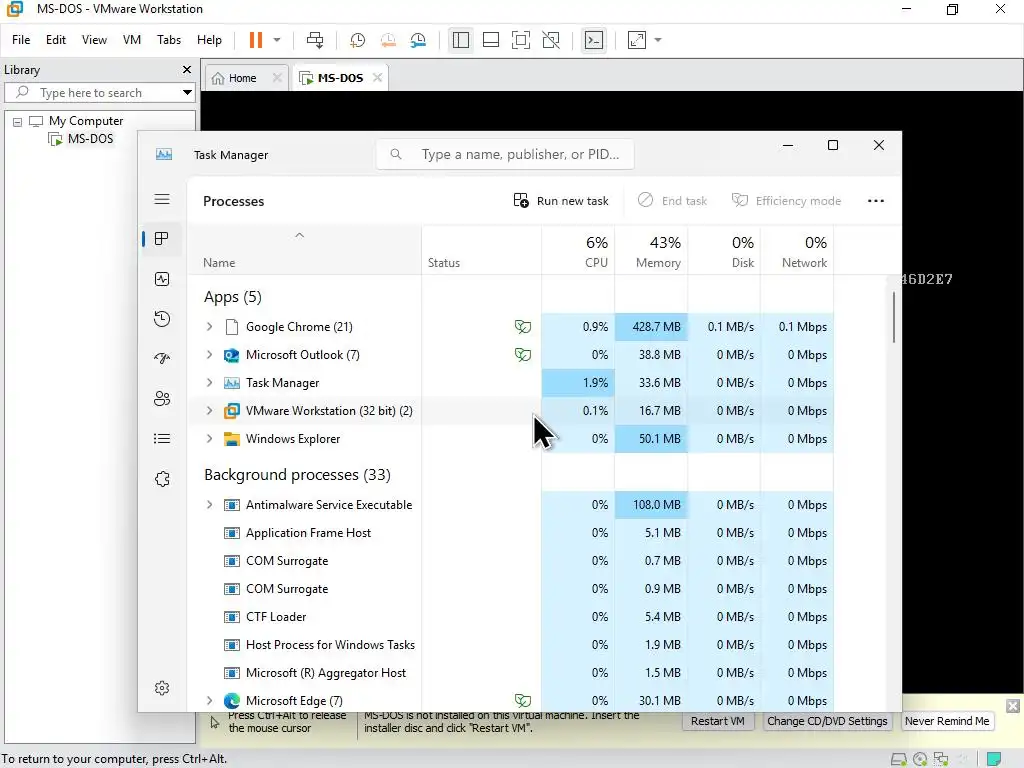This screenshot has width=1024, height=768.
Task: Show the console view icon in VMware toolbar
Action: pyautogui.click(x=594, y=40)
